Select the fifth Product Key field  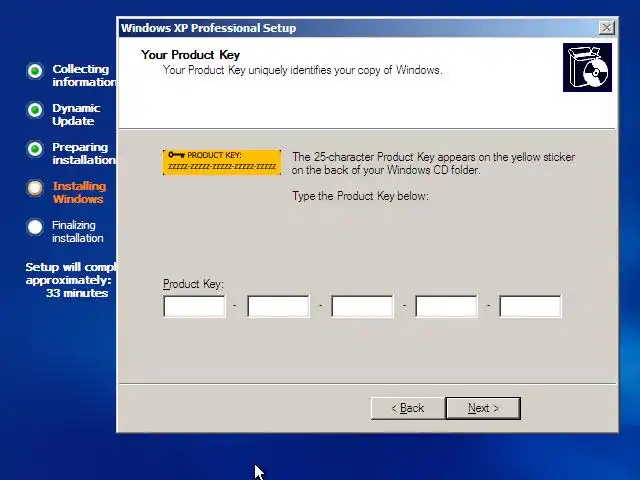tap(530, 306)
